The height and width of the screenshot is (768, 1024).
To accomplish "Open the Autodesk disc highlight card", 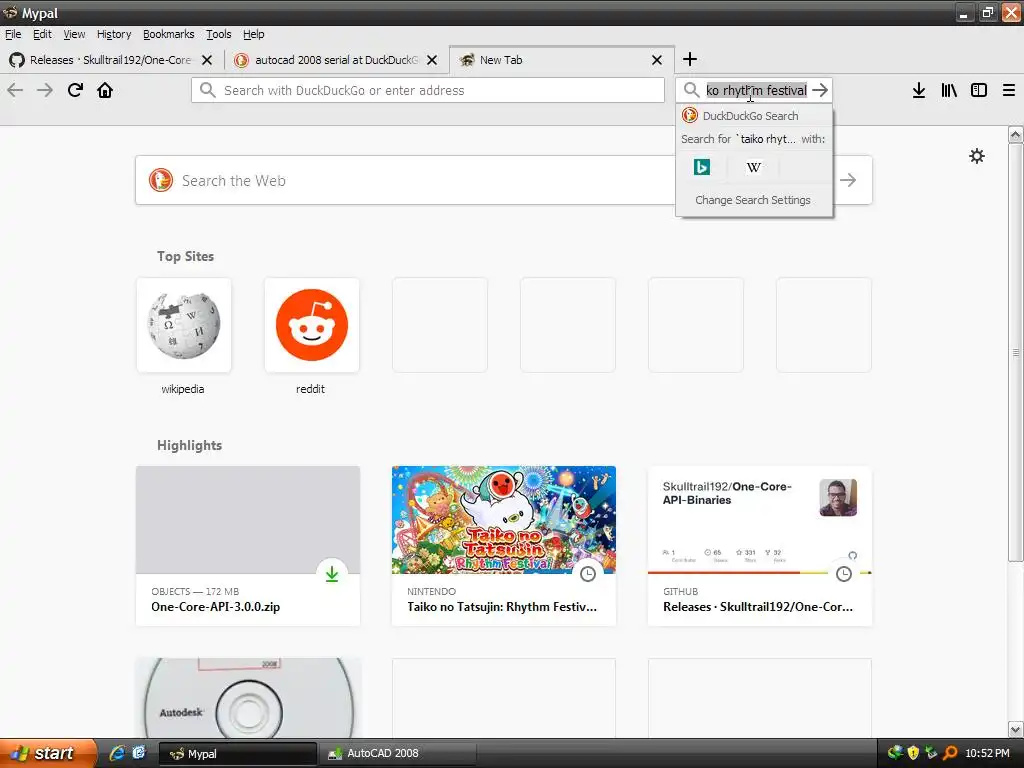I will pyautogui.click(x=248, y=697).
